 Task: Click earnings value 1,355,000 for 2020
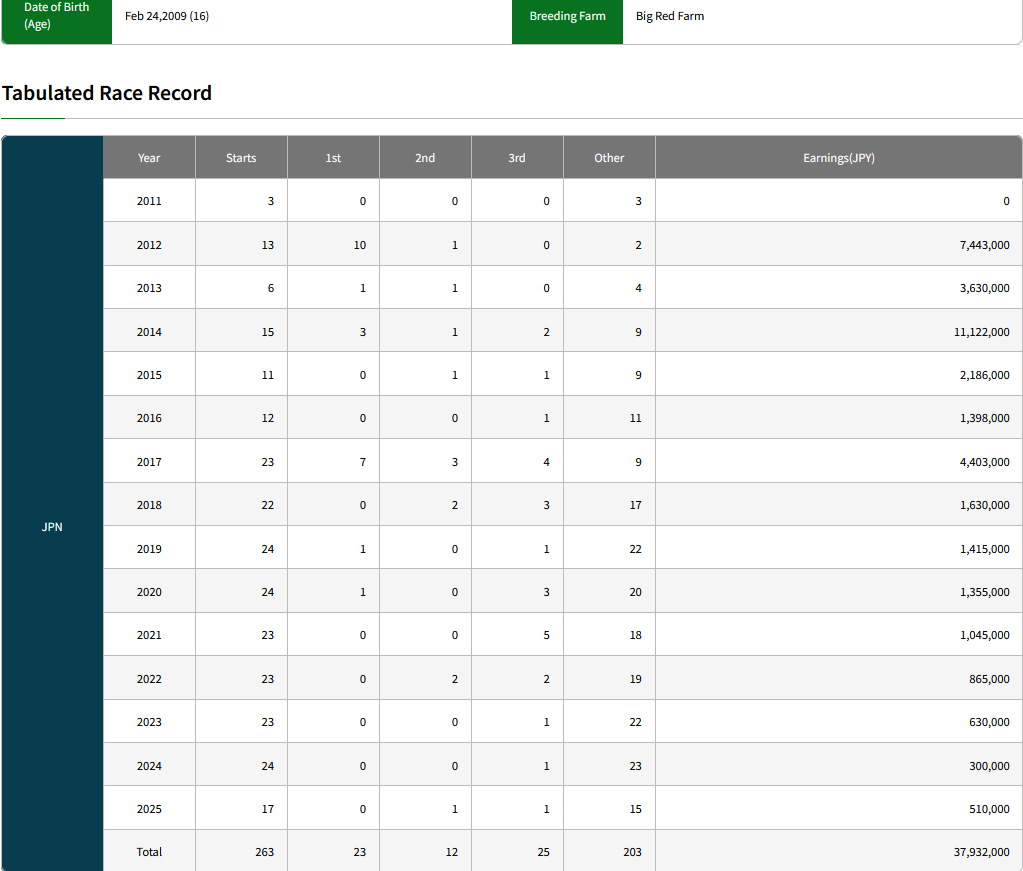tap(984, 592)
